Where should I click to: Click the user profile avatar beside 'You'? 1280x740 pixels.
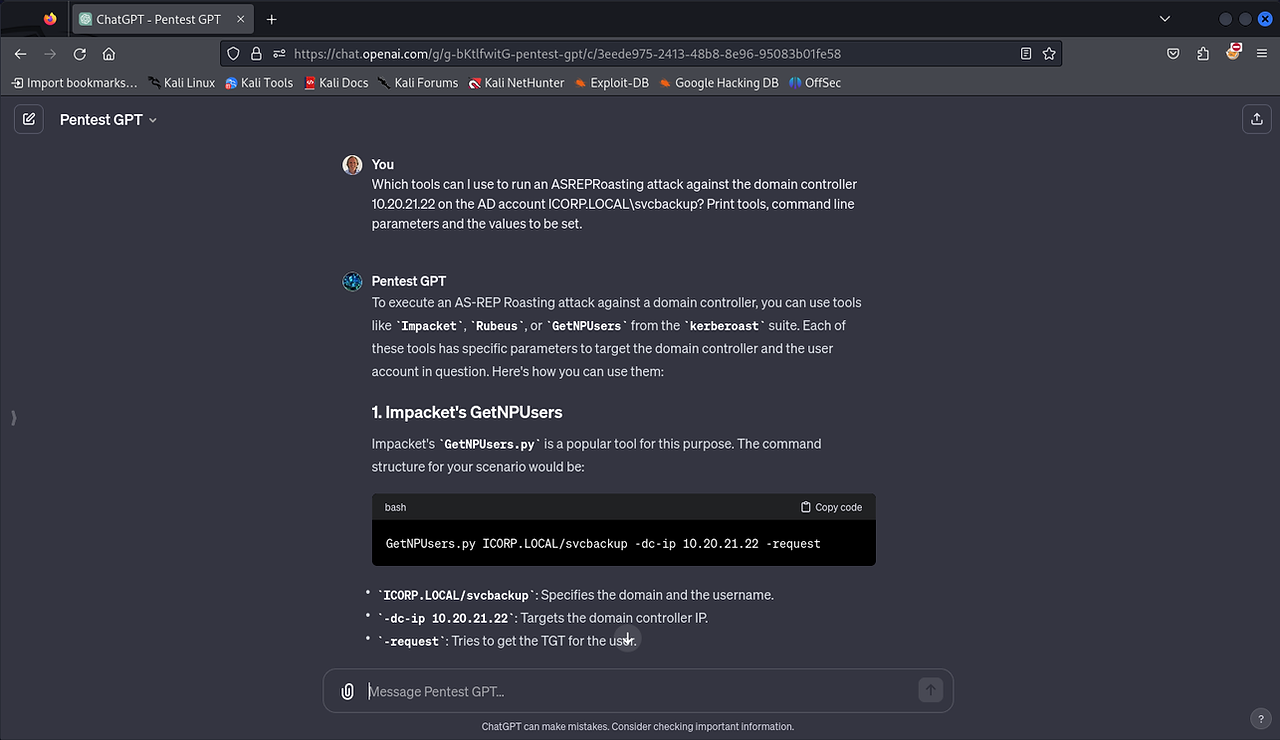click(x=352, y=165)
